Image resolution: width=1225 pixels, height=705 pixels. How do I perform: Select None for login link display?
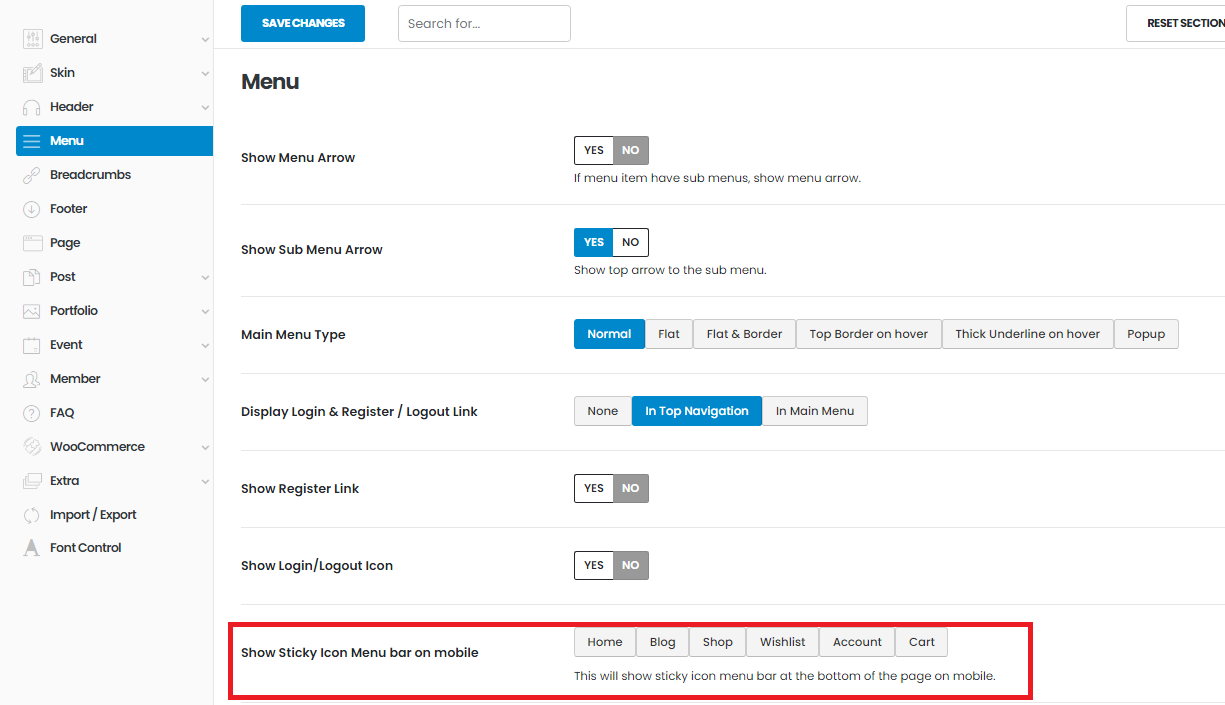click(603, 411)
